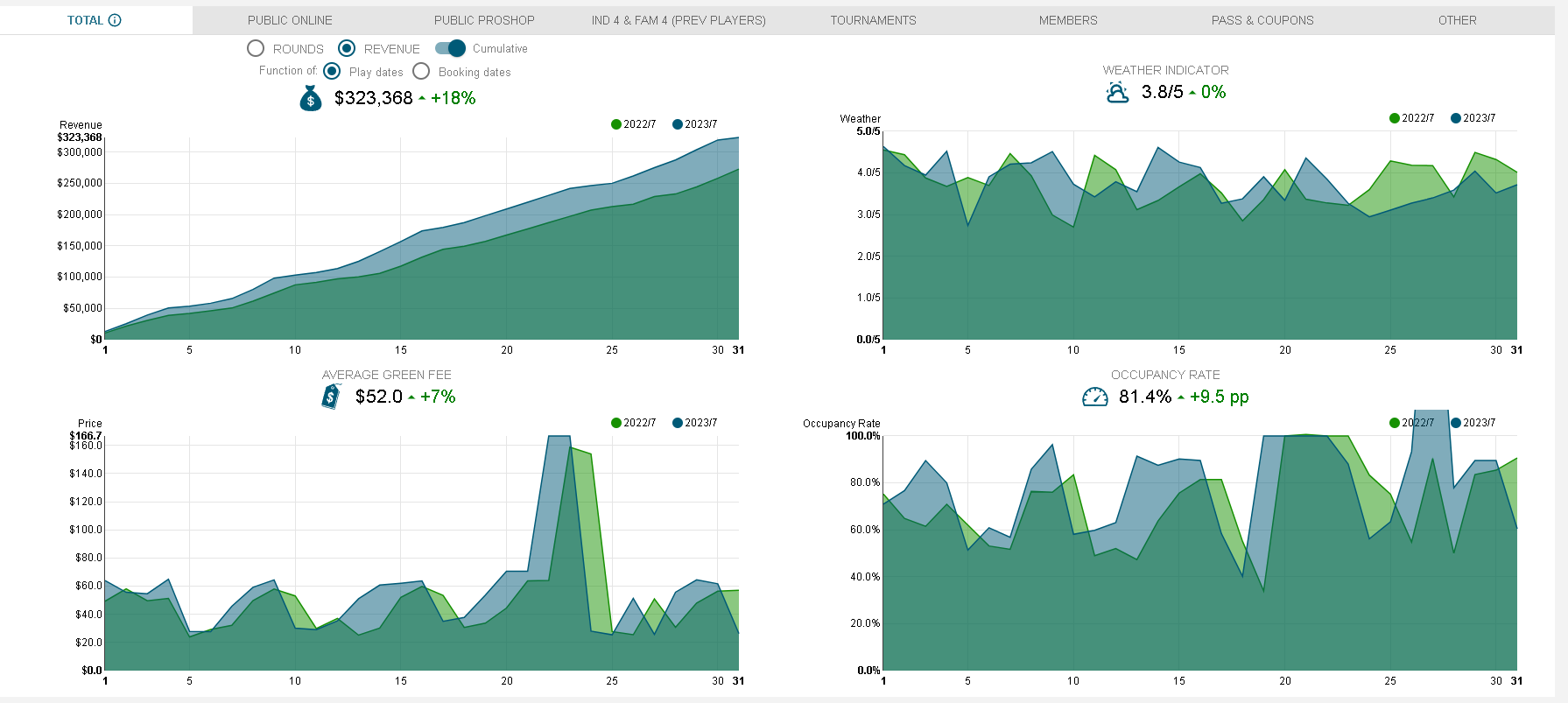This screenshot has height=703, width=1568.
Task: Choose Play dates radio button
Action: click(x=332, y=72)
